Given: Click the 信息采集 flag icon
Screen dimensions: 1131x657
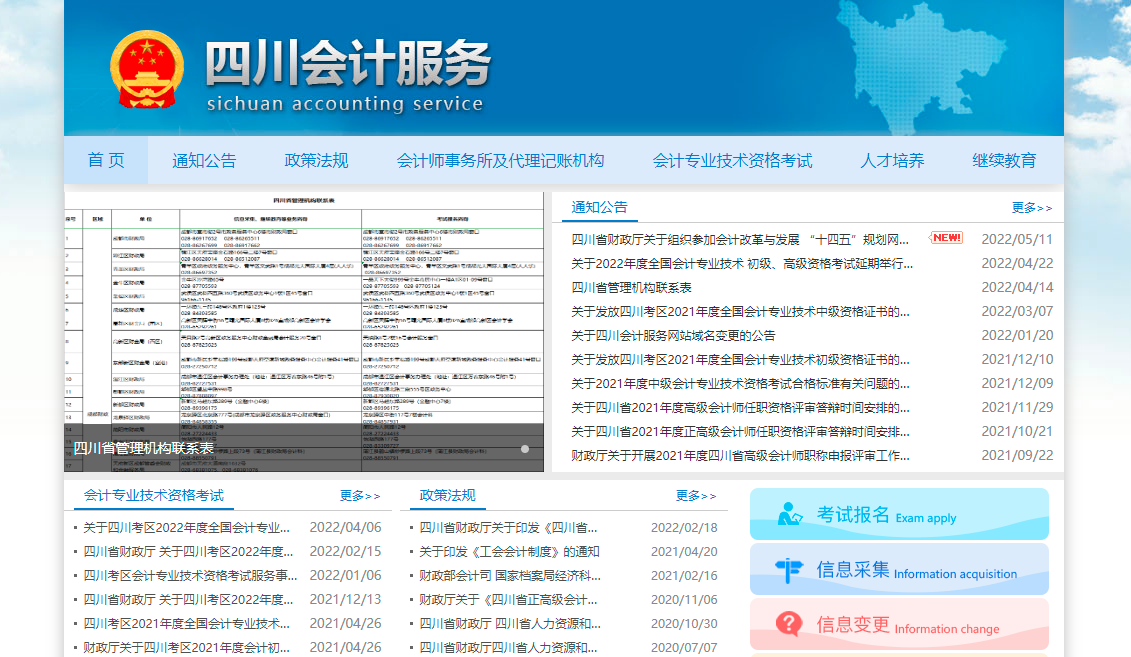Looking at the screenshot, I should pyautogui.click(x=789, y=568).
